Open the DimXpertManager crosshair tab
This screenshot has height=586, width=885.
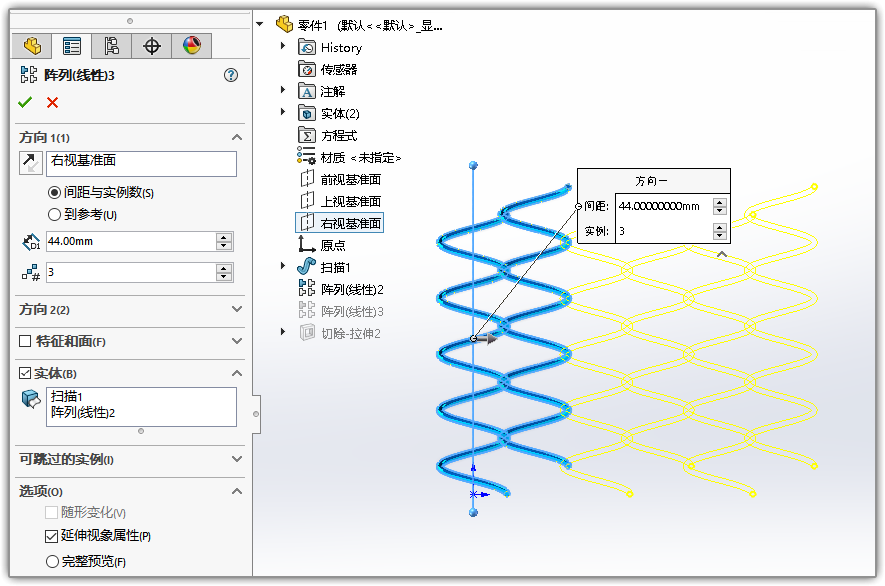[151, 46]
